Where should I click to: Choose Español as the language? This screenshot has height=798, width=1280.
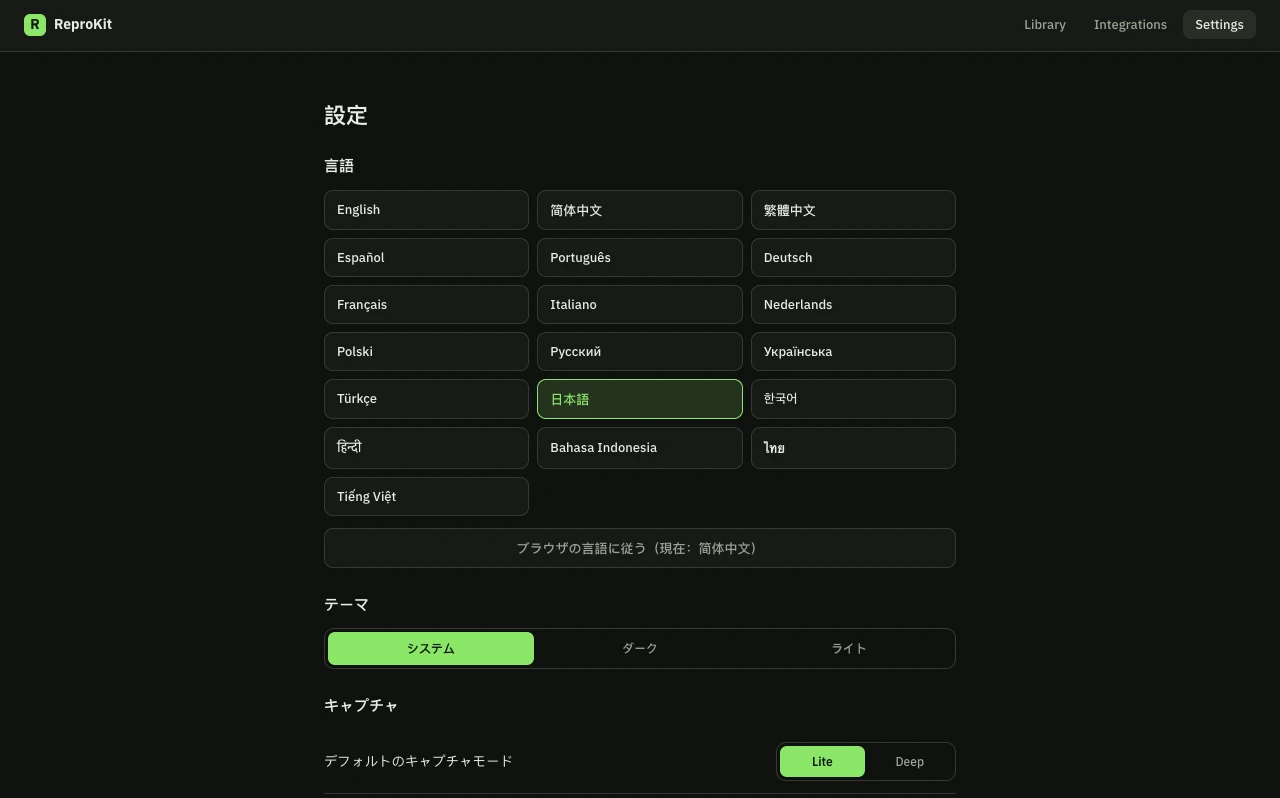(426, 258)
